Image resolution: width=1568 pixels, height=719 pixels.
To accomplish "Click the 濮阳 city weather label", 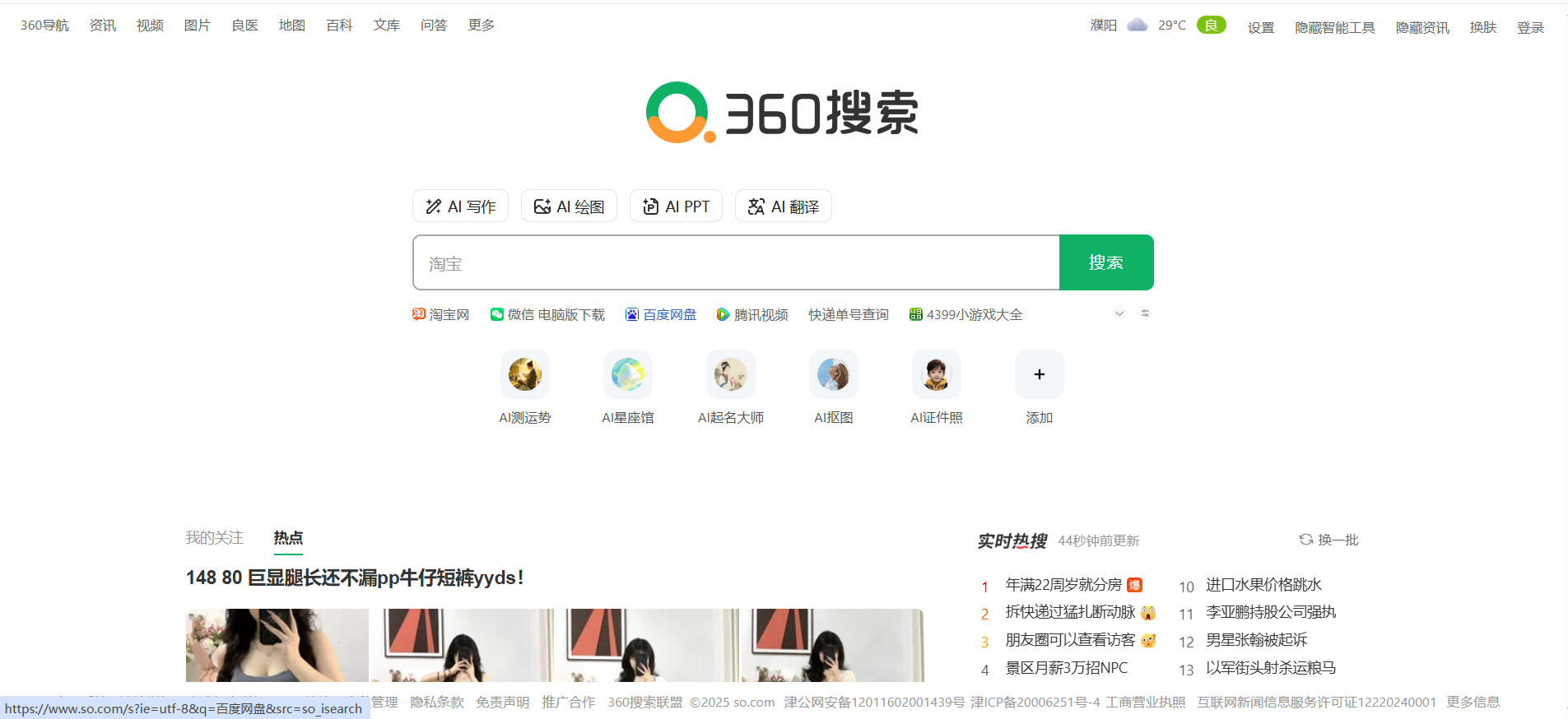I will pos(1104,26).
